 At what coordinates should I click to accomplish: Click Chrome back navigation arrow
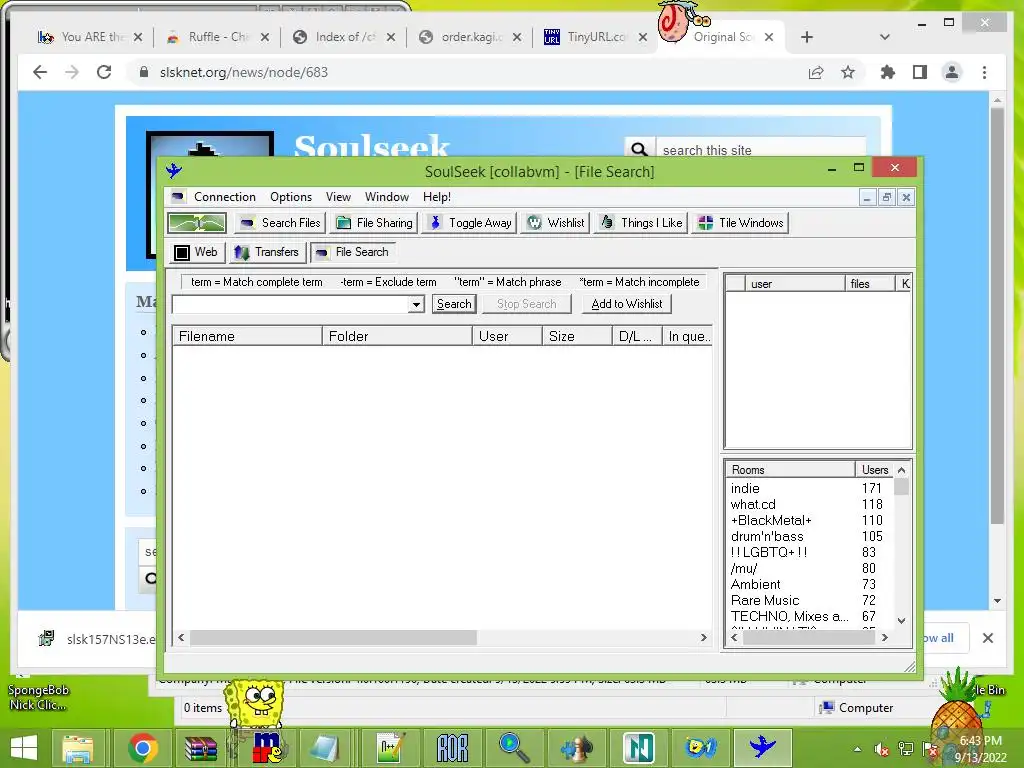pos(40,72)
